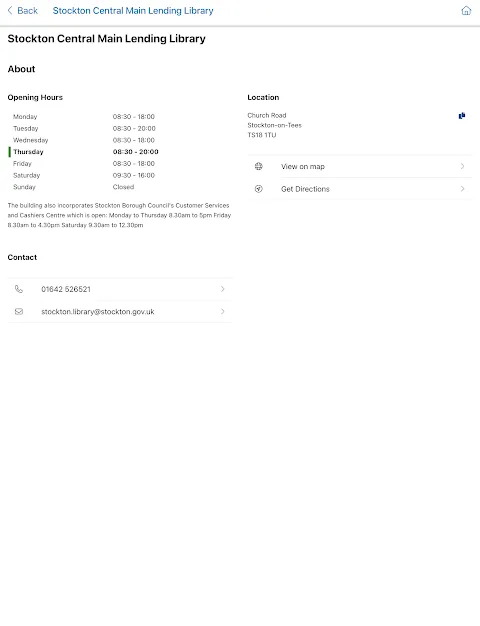Click the email envelope icon

point(19,311)
